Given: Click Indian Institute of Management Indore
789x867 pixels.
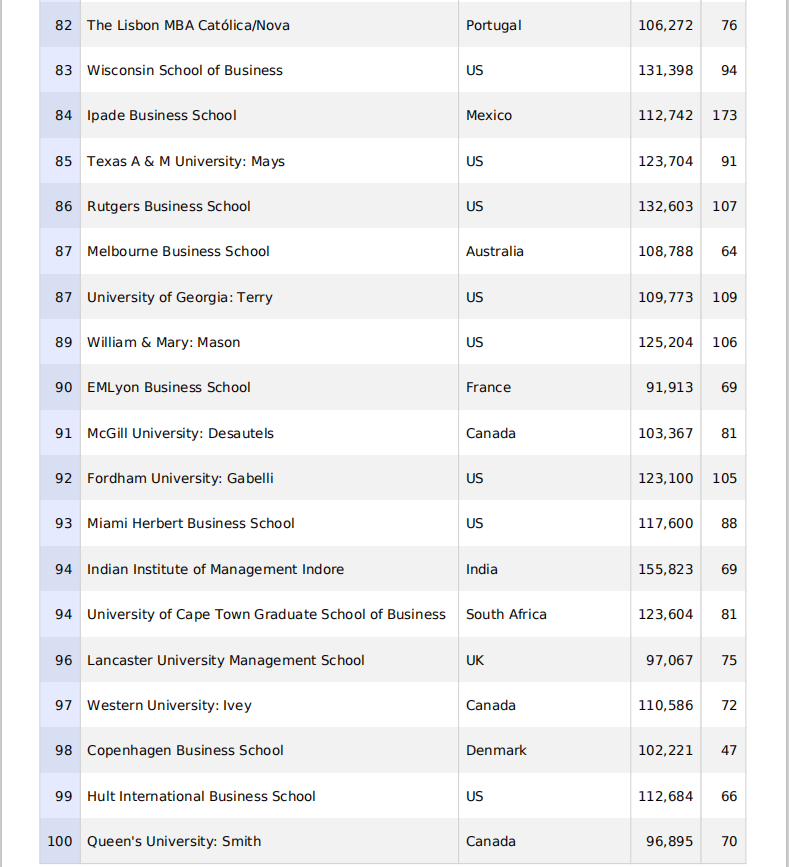Looking at the screenshot, I should (x=215, y=570).
